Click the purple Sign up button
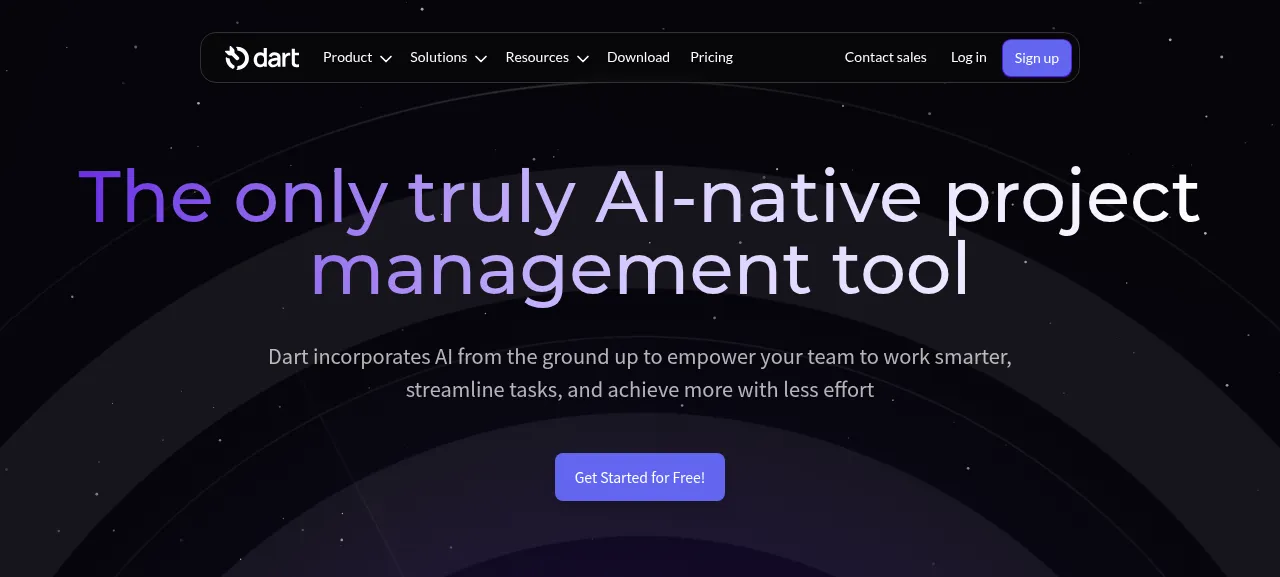The image size is (1280, 577). click(1037, 58)
